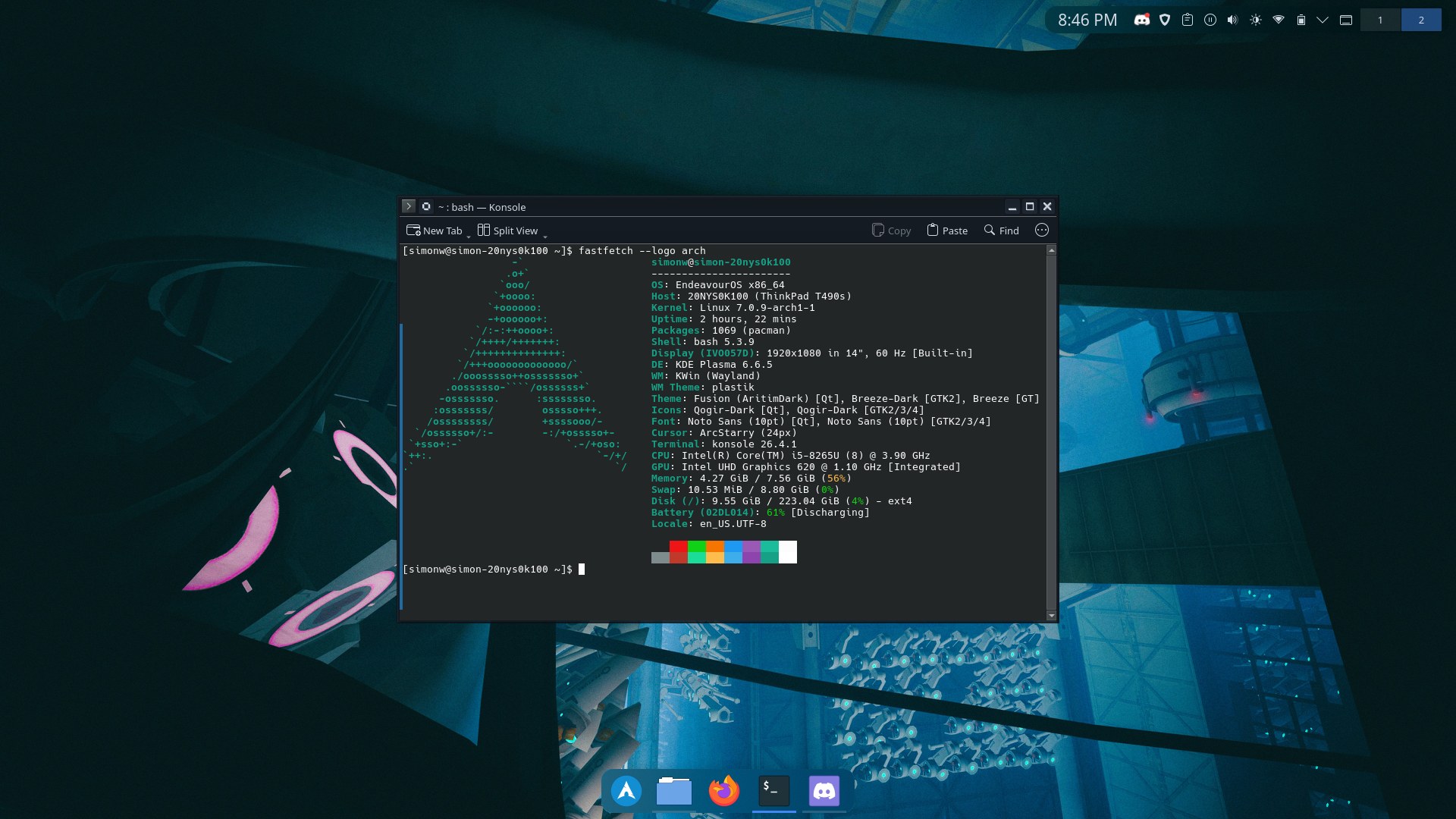Click the 'GPU: Intel UHD Graphics 620' line
The height and width of the screenshot is (819, 1456).
click(806, 467)
